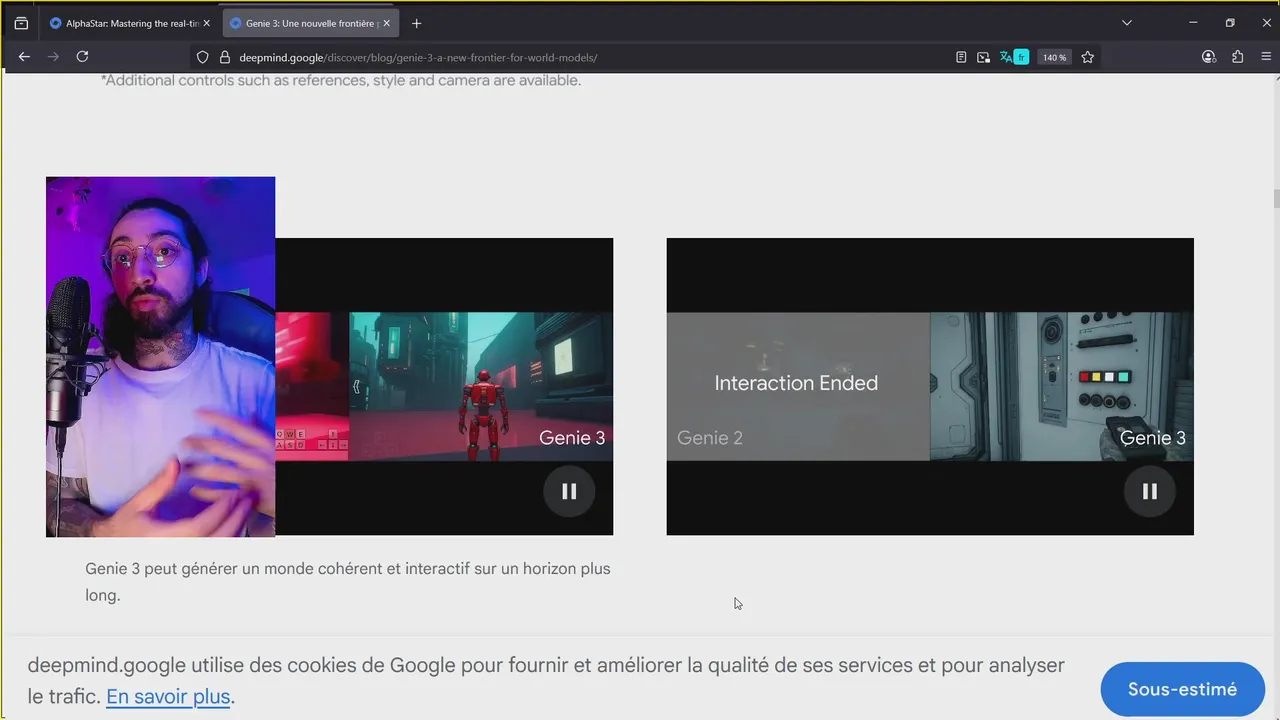
Task: Click the '*Additional controls such as references' text
Action: [341, 80]
